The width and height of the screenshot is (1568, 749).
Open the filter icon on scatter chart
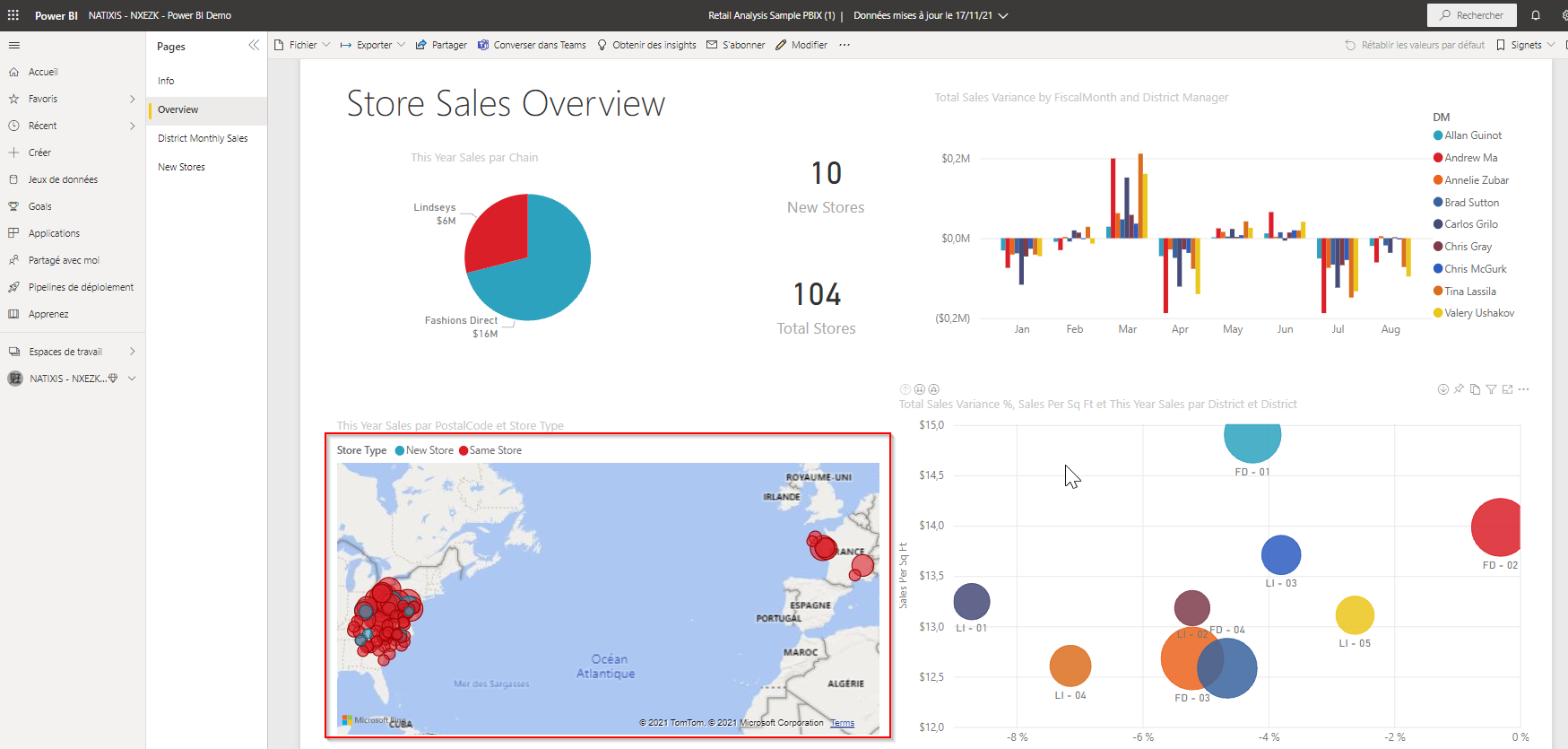coord(1492,389)
